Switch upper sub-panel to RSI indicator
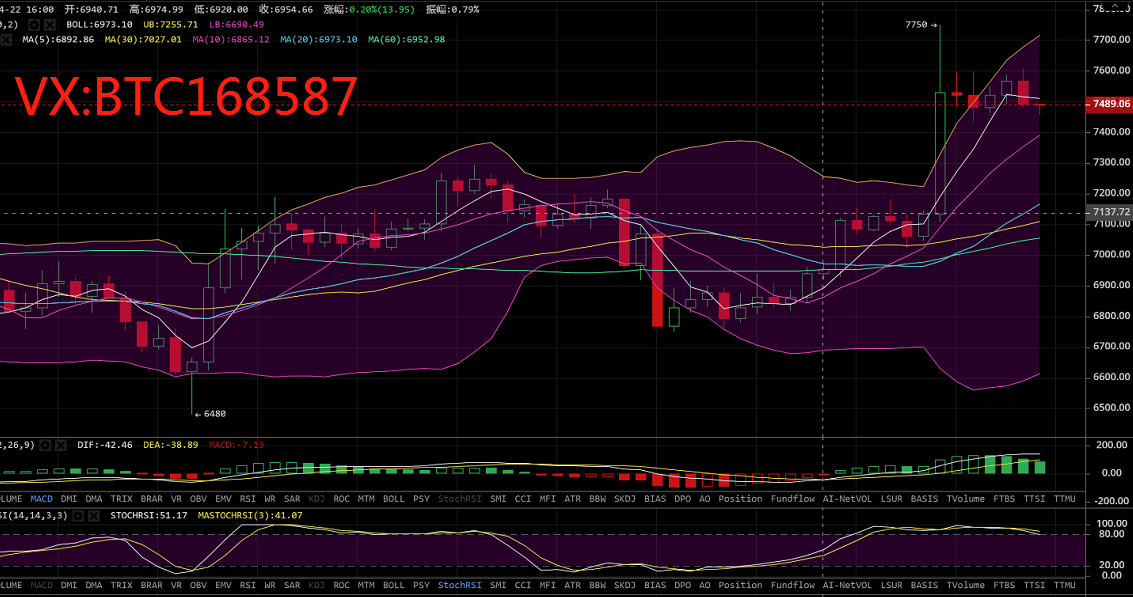This screenshot has width=1133, height=597. pyautogui.click(x=247, y=498)
